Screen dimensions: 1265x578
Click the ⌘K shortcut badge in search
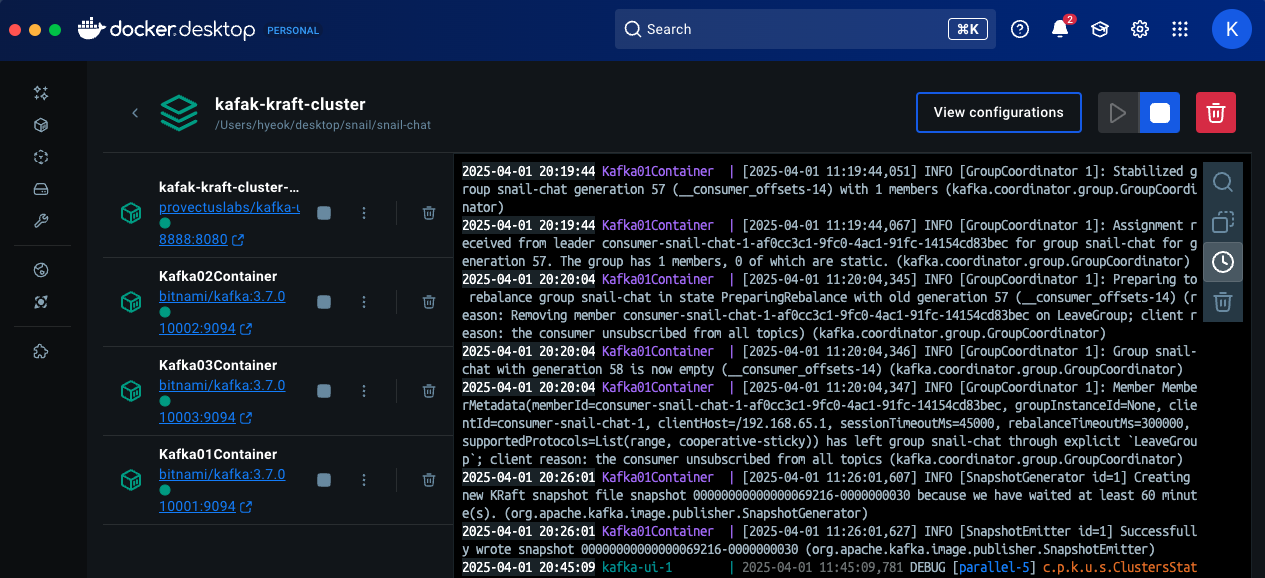pos(967,29)
